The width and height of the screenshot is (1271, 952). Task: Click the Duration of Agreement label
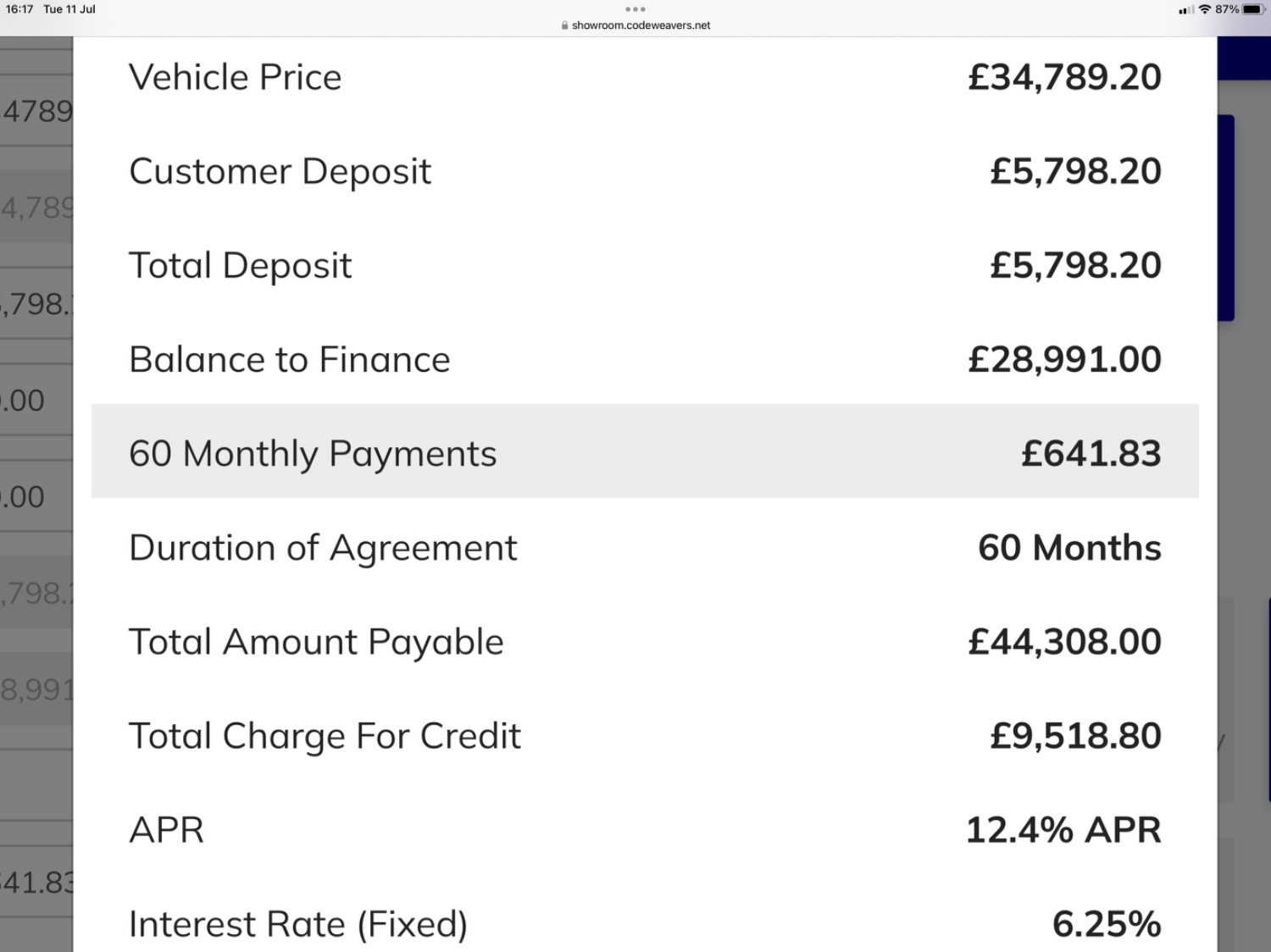click(x=323, y=548)
